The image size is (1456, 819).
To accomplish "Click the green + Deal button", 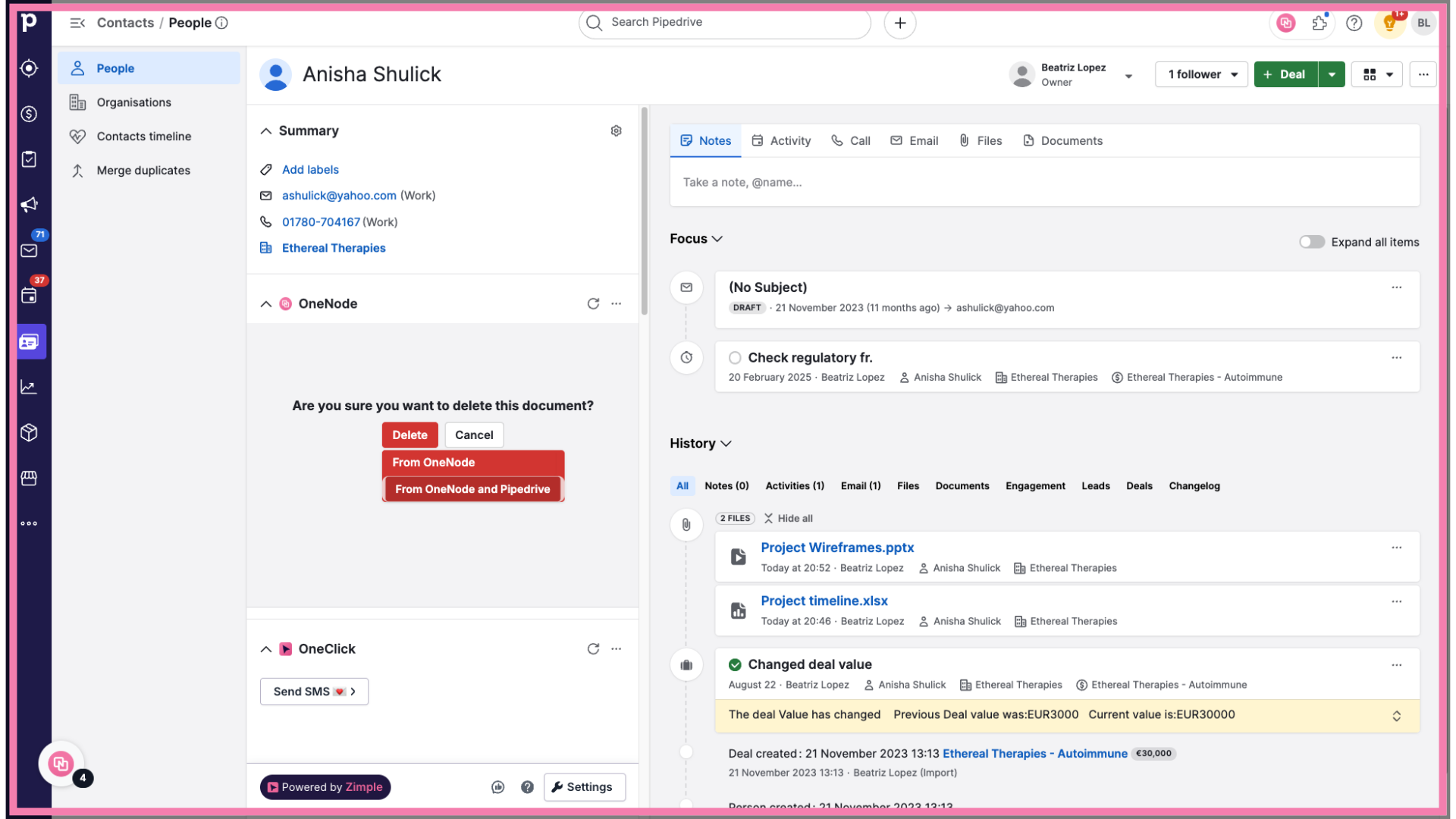I will (1286, 74).
